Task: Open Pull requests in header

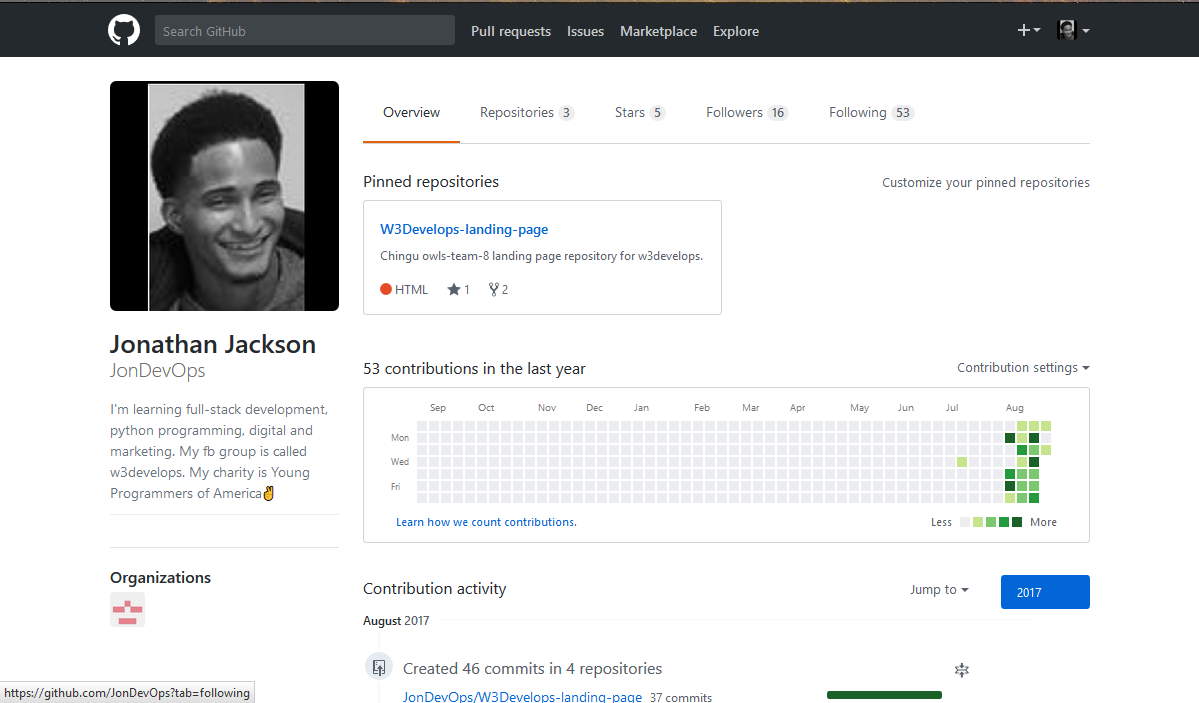Action: pos(511,31)
